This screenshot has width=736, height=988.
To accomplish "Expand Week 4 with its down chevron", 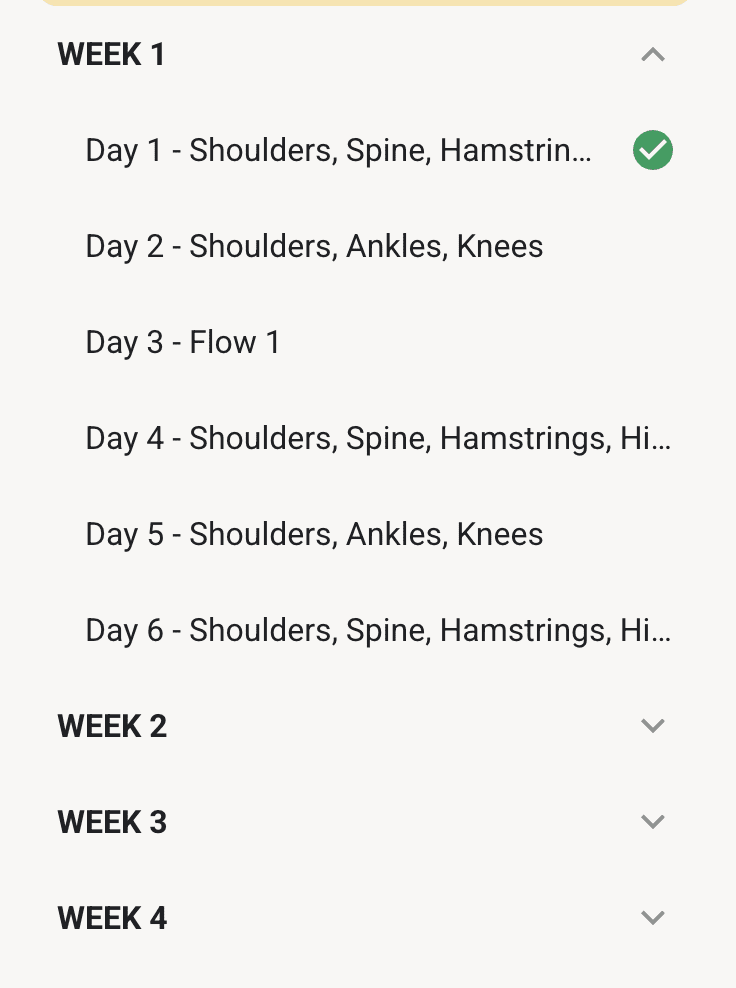I will [653, 918].
